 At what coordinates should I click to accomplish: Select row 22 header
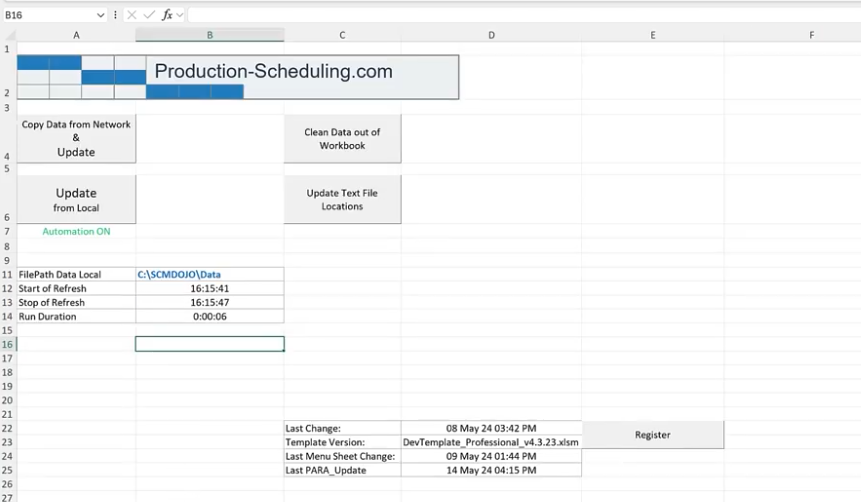(x=8, y=428)
